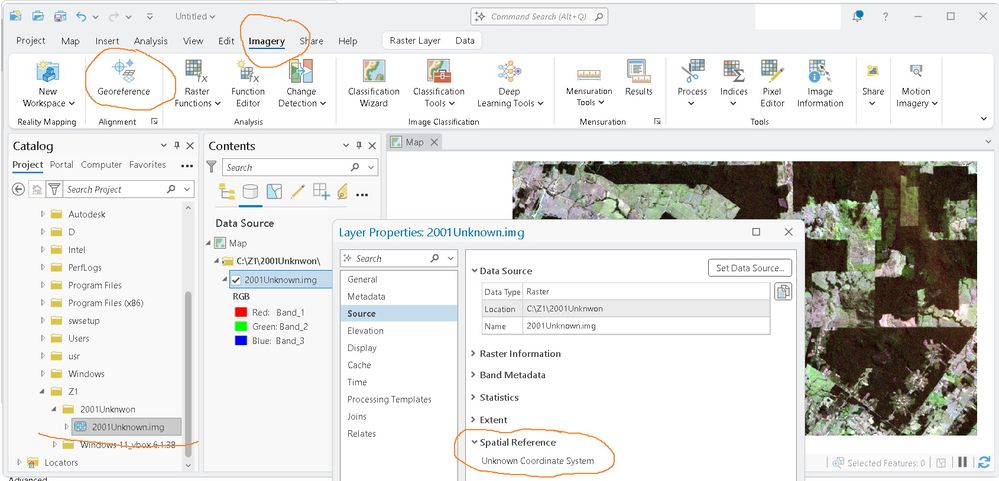
Task: Click the Share ribbon icon
Action: tap(873, 71)
